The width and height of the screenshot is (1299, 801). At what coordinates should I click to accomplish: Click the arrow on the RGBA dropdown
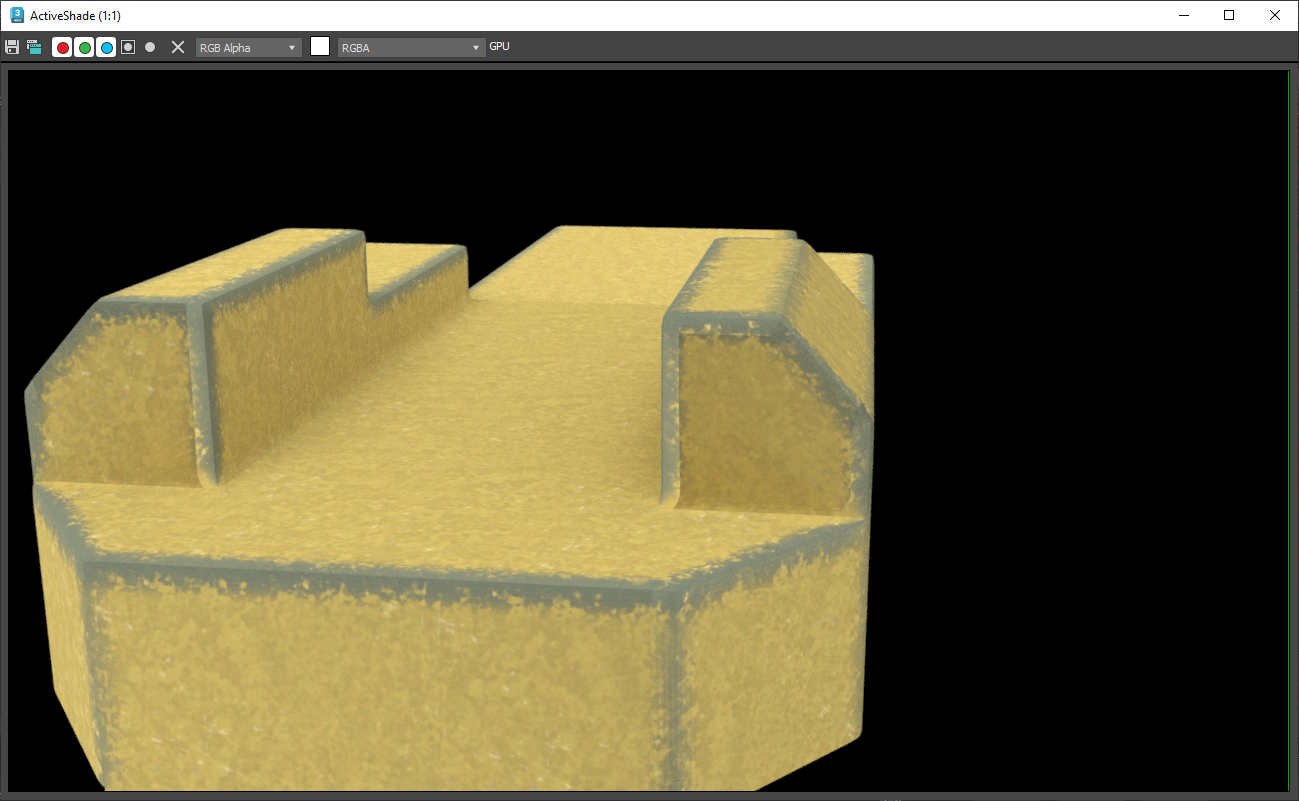[x=476, y=48]
